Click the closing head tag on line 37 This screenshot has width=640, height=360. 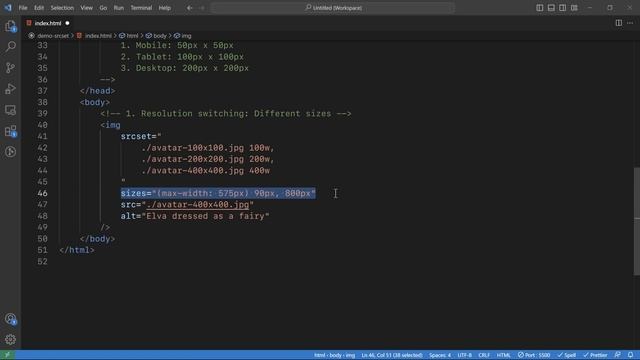(x=97, y=91)
